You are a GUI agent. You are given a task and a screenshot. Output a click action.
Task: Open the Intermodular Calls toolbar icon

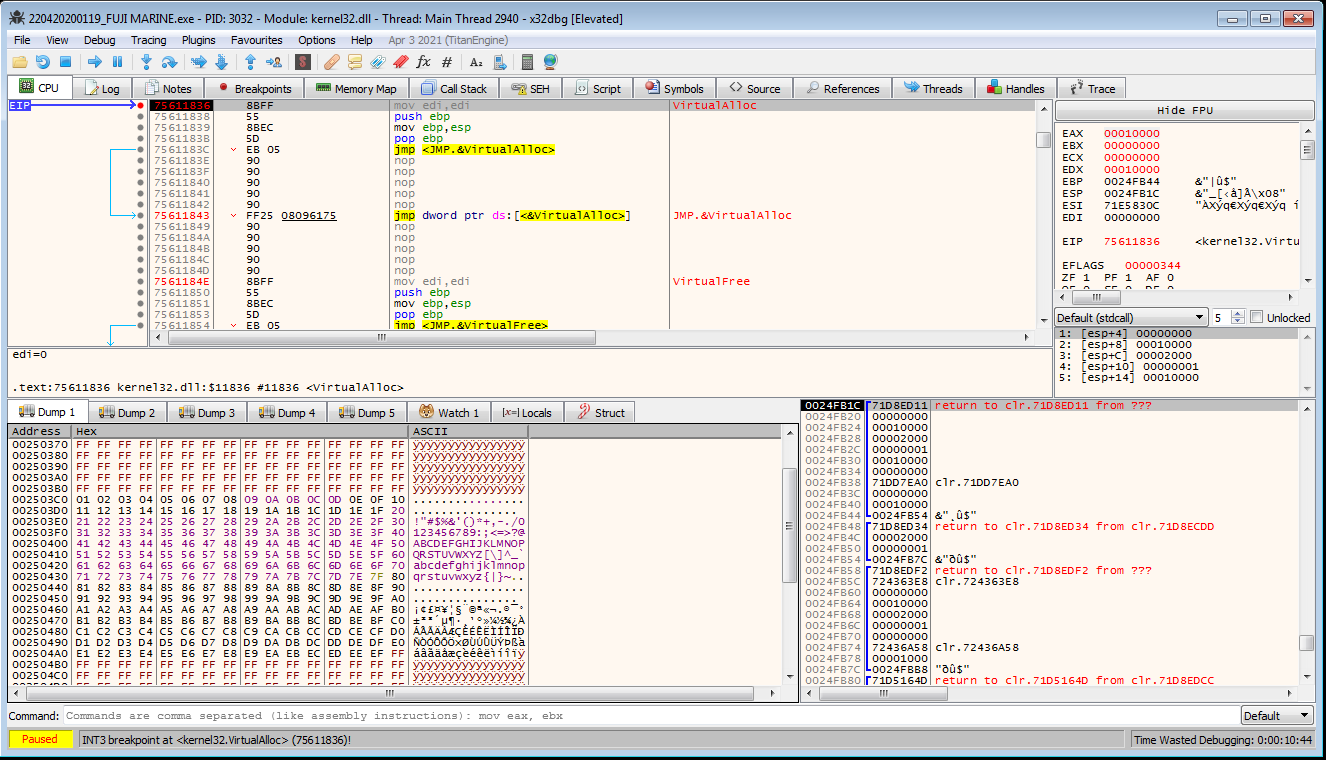(x=499, y=62)
